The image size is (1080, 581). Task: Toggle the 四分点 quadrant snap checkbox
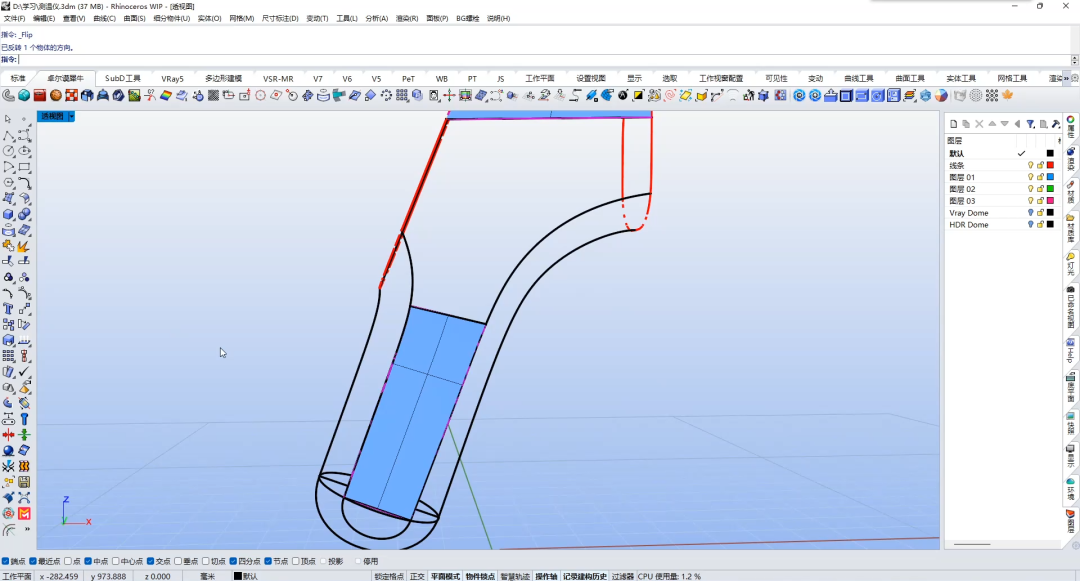pos(233,562)
